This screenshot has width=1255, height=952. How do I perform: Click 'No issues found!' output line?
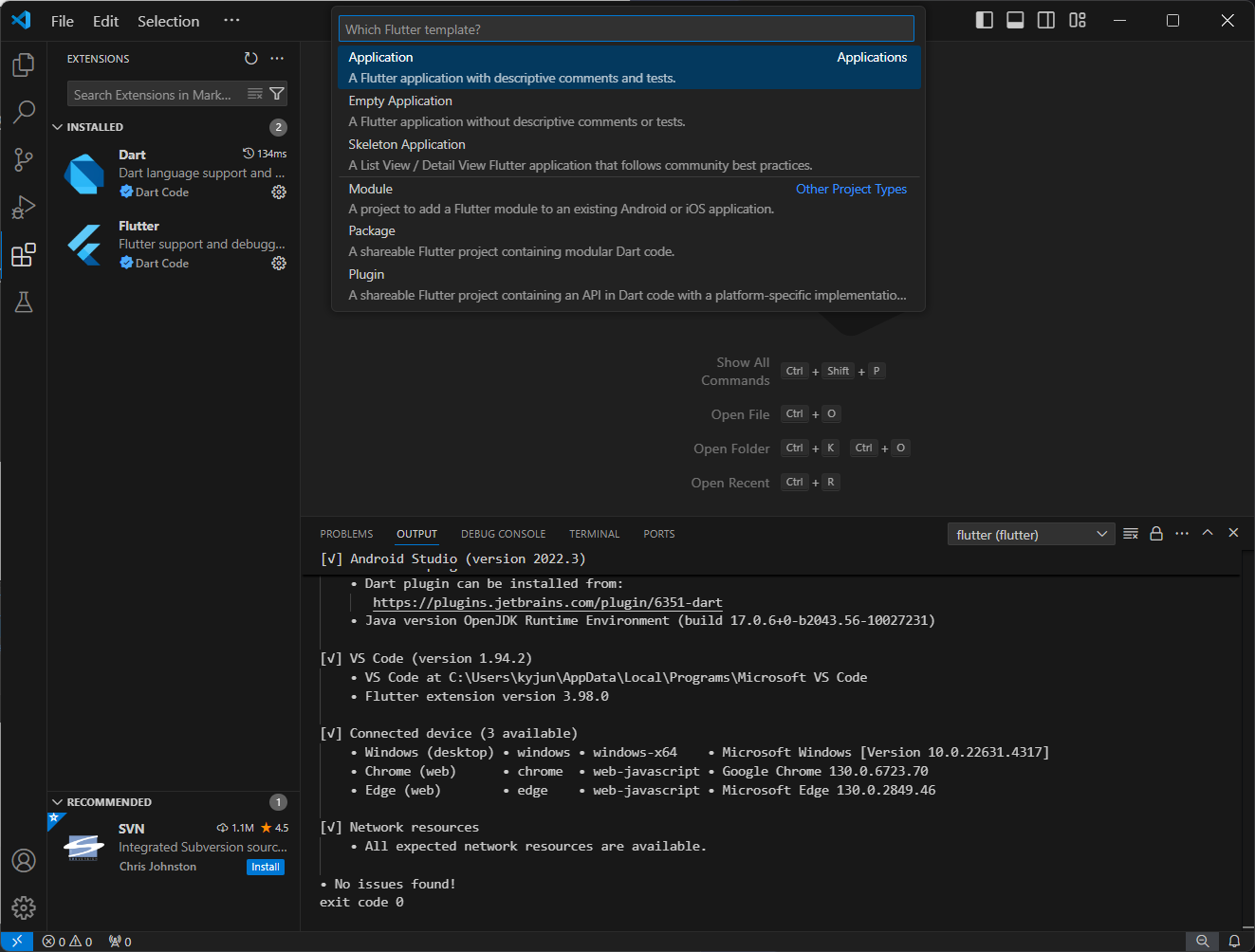click(x=395, y=884)
